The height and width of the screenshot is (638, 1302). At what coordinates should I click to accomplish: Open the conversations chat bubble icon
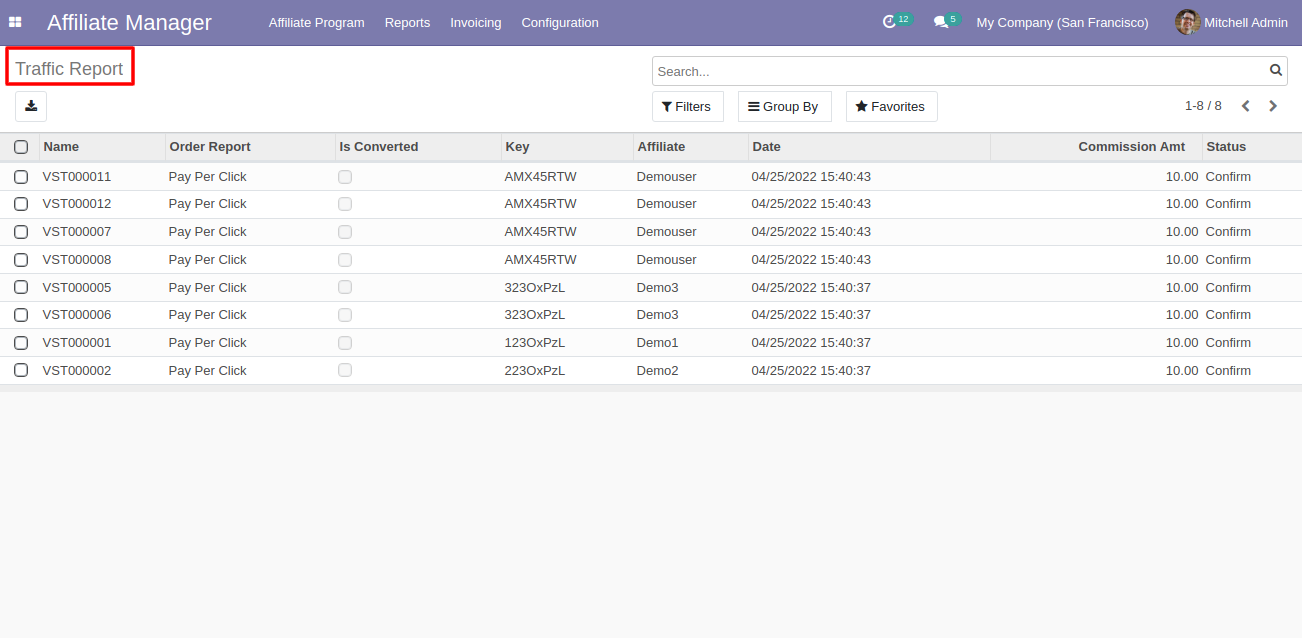coord(940,22)
